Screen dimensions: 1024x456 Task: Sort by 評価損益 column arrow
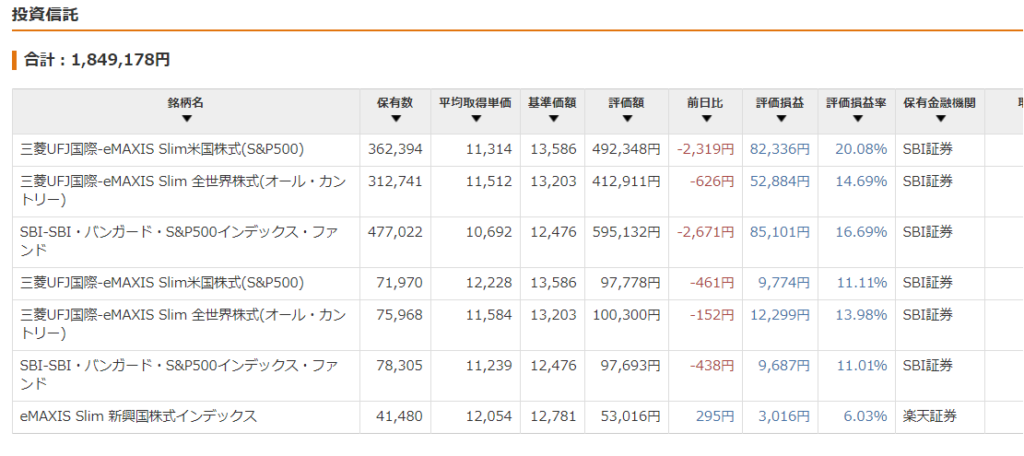click(780, 119)
